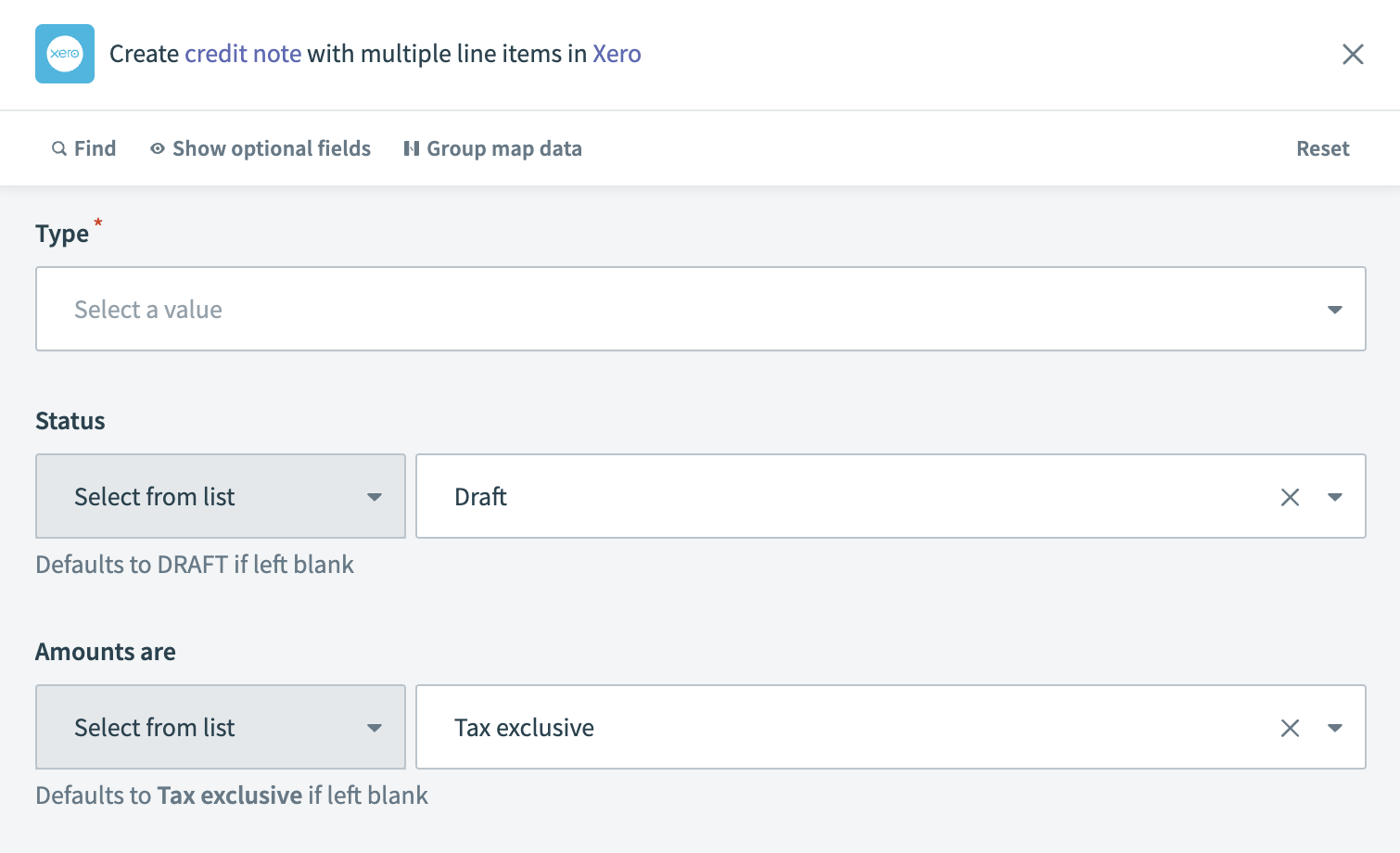
Task: Click the eye icon next to Show optional fields
Action: pos(157,148)
